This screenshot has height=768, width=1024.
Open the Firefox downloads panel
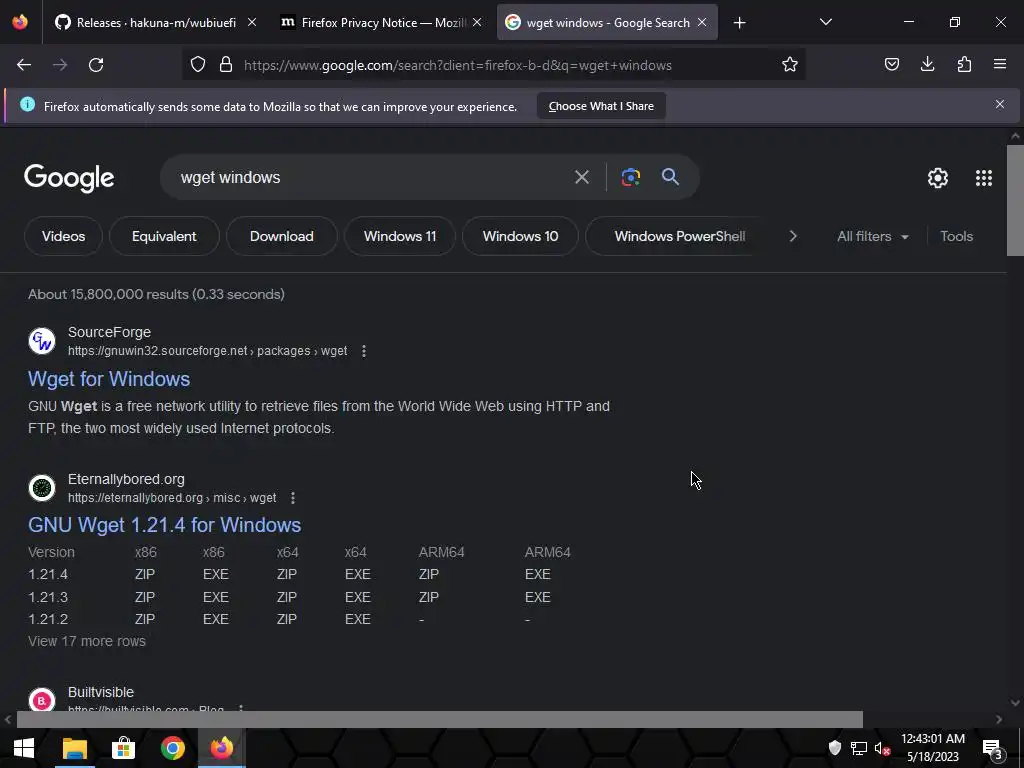pyautogui.click(x=927, y=65)
